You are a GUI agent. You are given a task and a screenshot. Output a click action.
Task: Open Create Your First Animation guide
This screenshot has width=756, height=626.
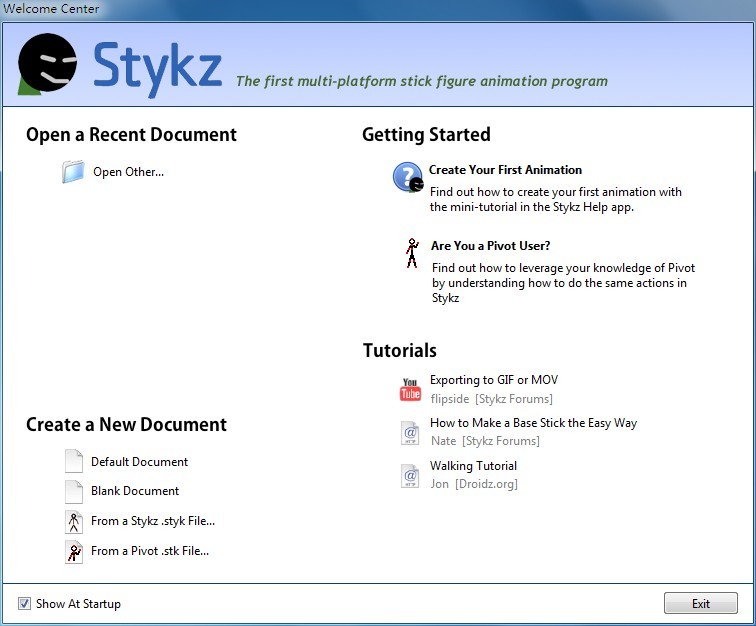(505, 170)
